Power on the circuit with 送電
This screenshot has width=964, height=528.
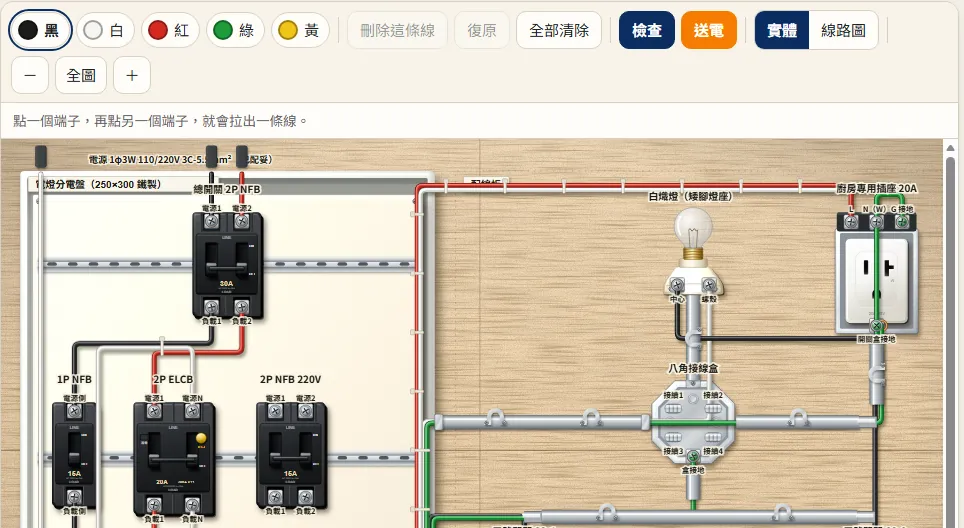coord(708,30)
